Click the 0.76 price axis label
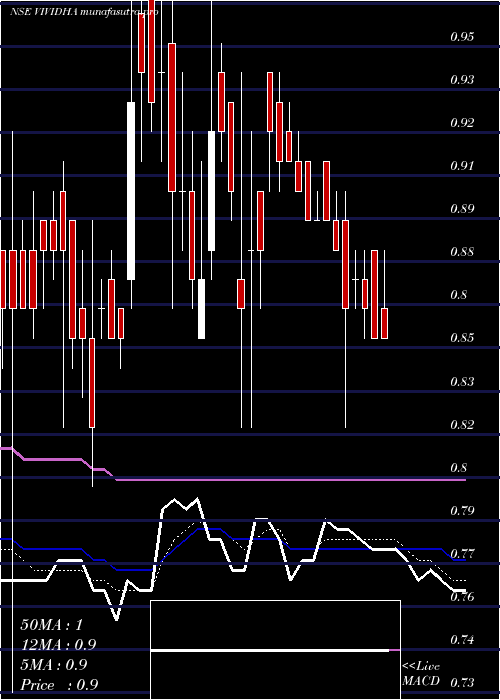The height and width of the screenshot is (700, 500). coord(462,597)
